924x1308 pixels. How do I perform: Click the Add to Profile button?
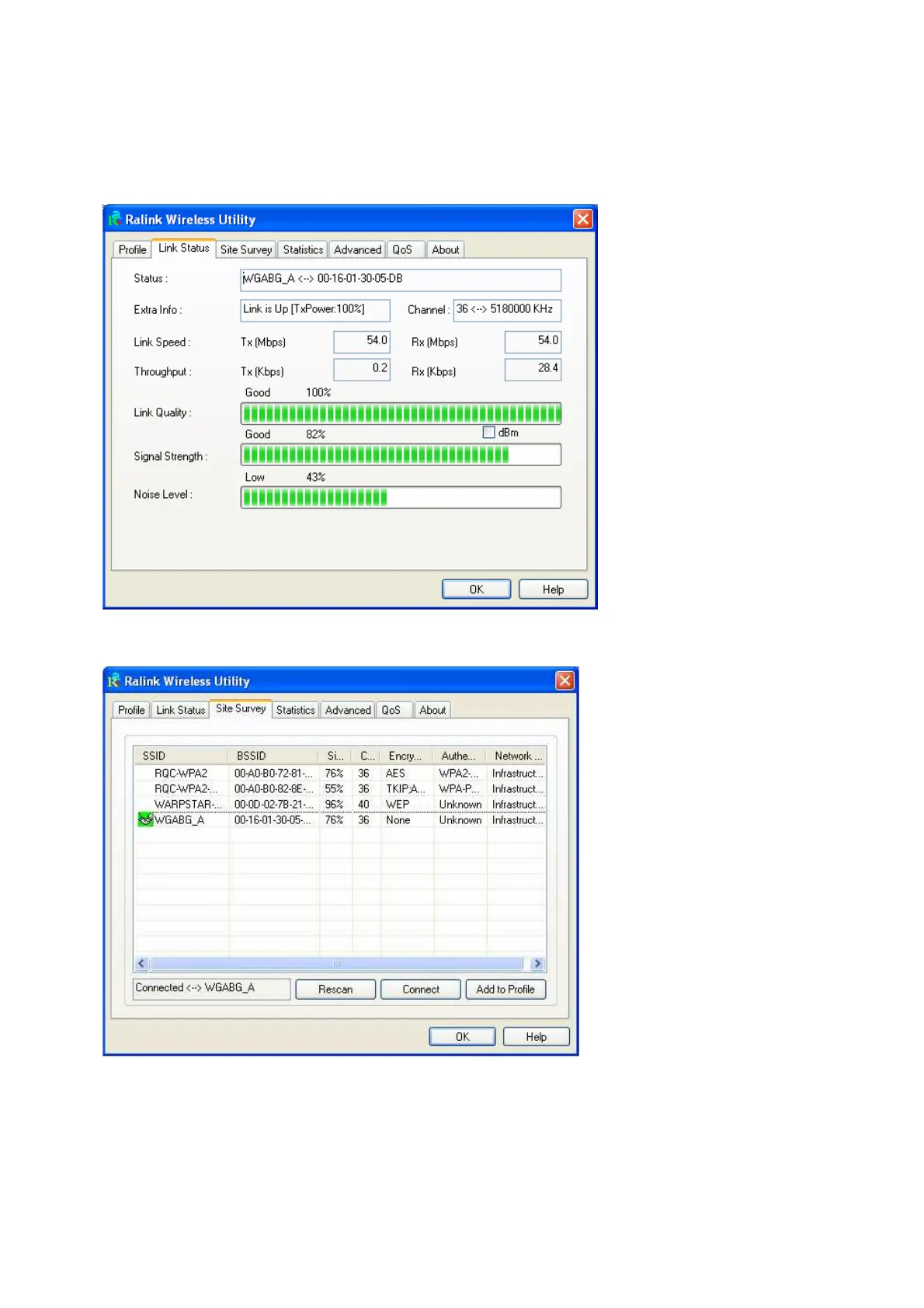pos(505,989)
